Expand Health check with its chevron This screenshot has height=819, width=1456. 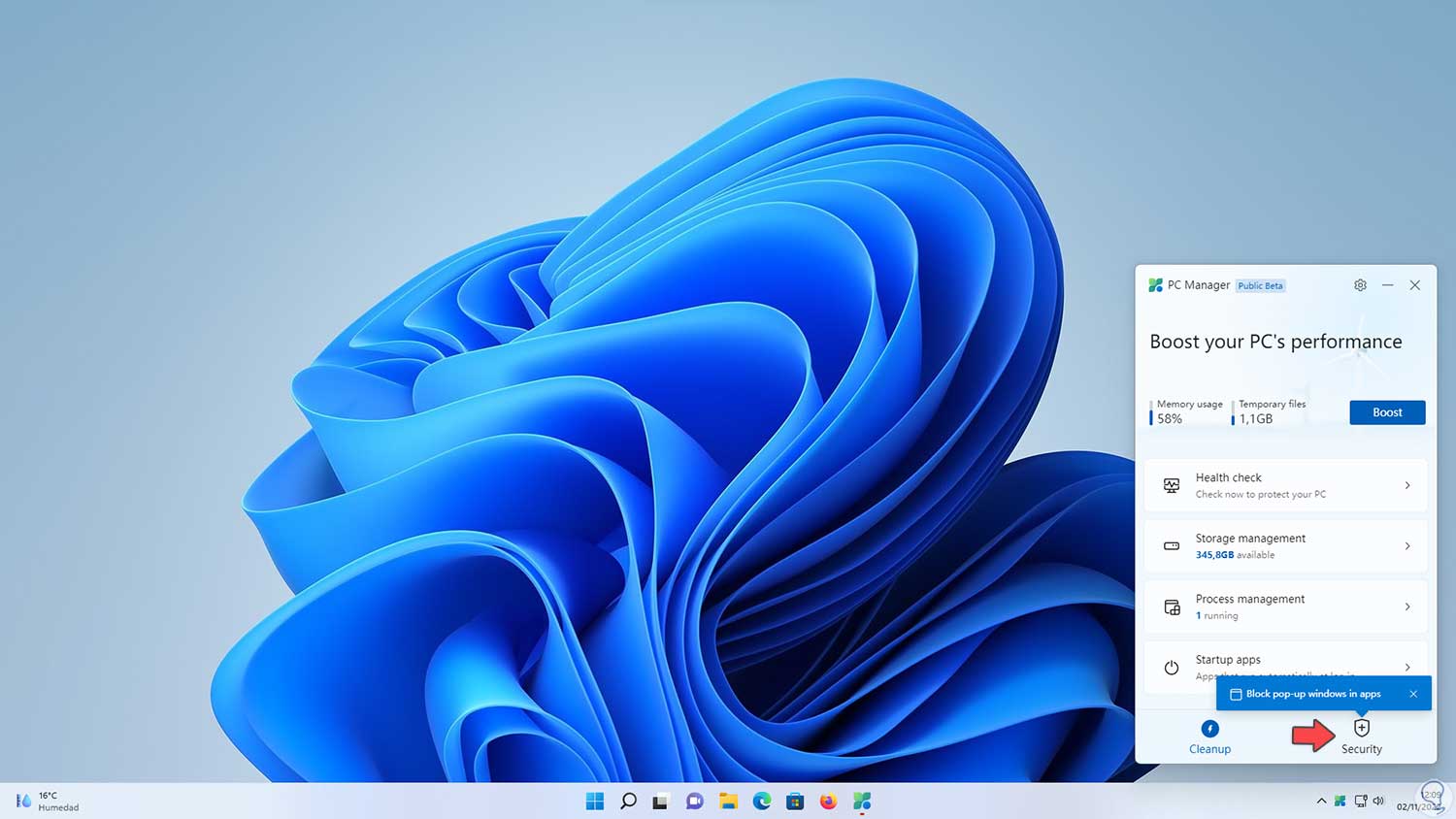pos(1407,485)
